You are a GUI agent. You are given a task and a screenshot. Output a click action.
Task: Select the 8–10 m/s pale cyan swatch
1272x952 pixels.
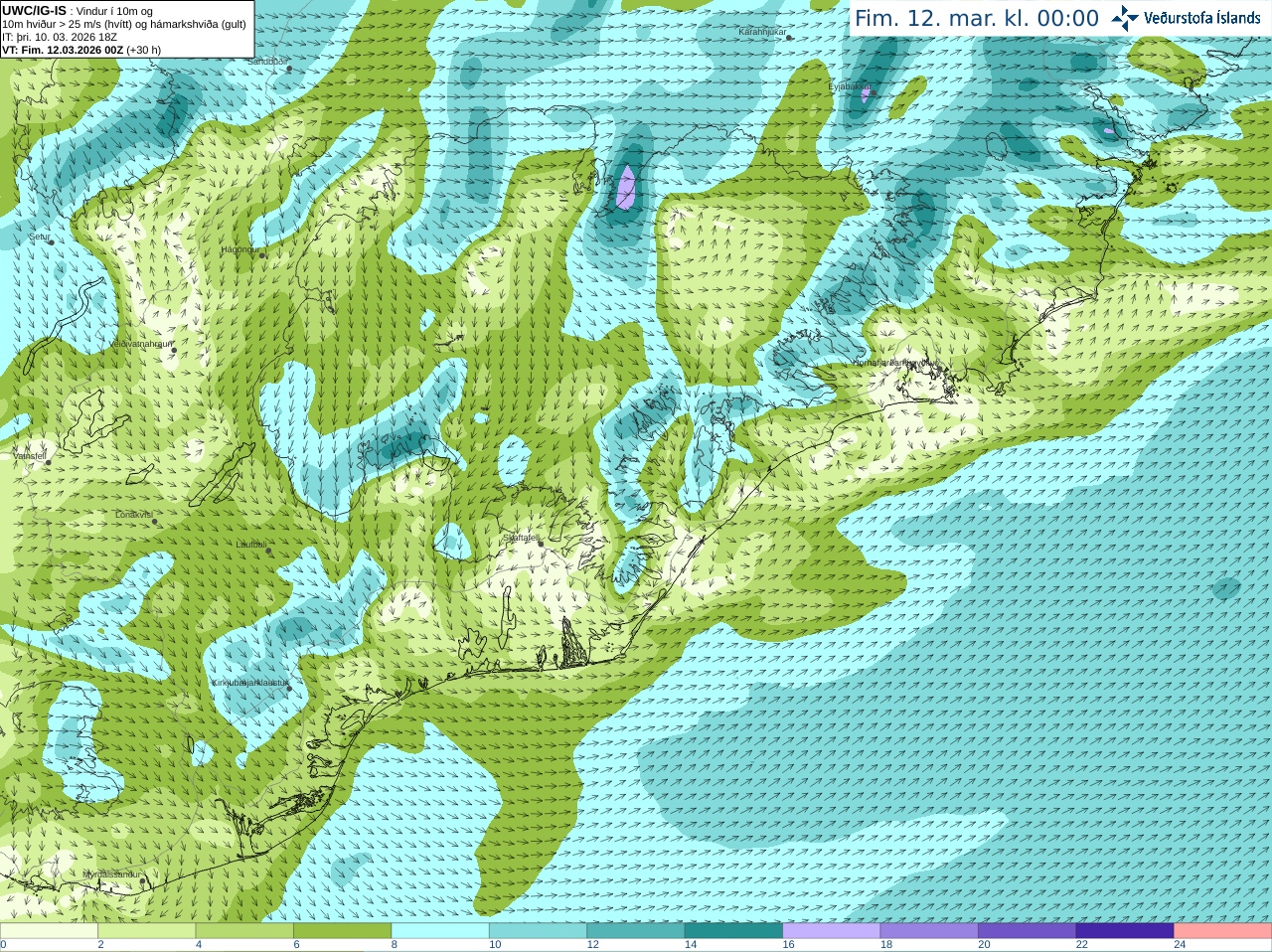[x=440, y=931]
